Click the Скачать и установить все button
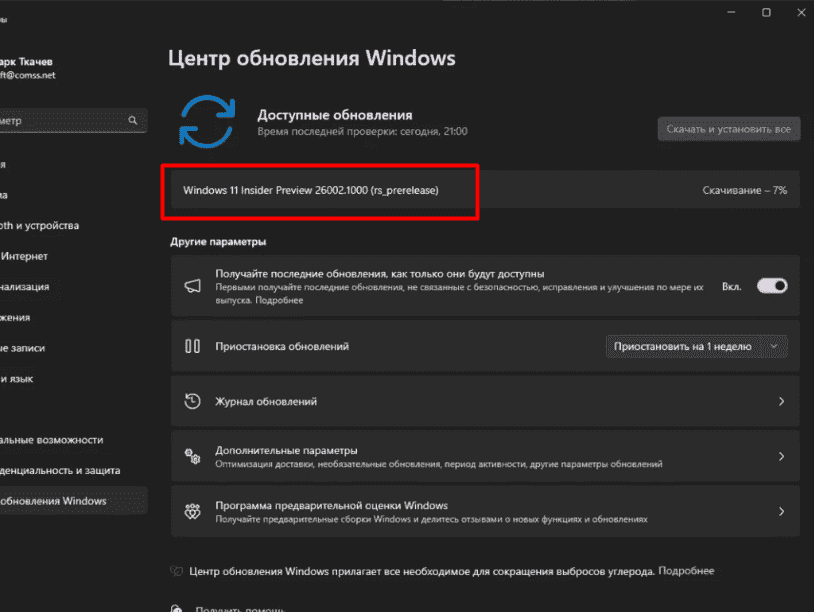Screen dimensions: 814x612 pos(728,128)
